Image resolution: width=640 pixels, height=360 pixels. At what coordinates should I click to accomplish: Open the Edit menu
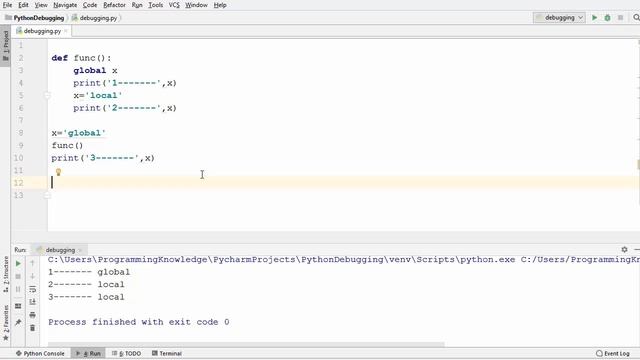[23, 5]
